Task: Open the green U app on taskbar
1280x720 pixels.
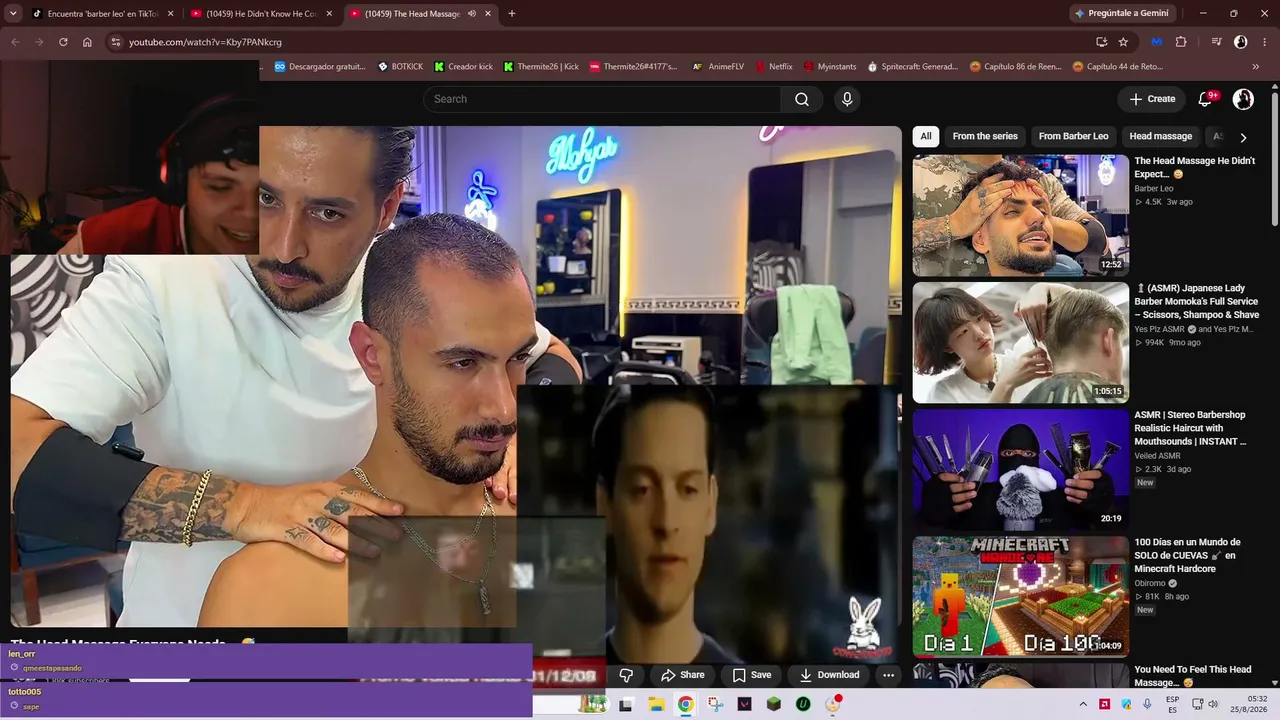Action: pyautogui.click(x=803, y=704)
